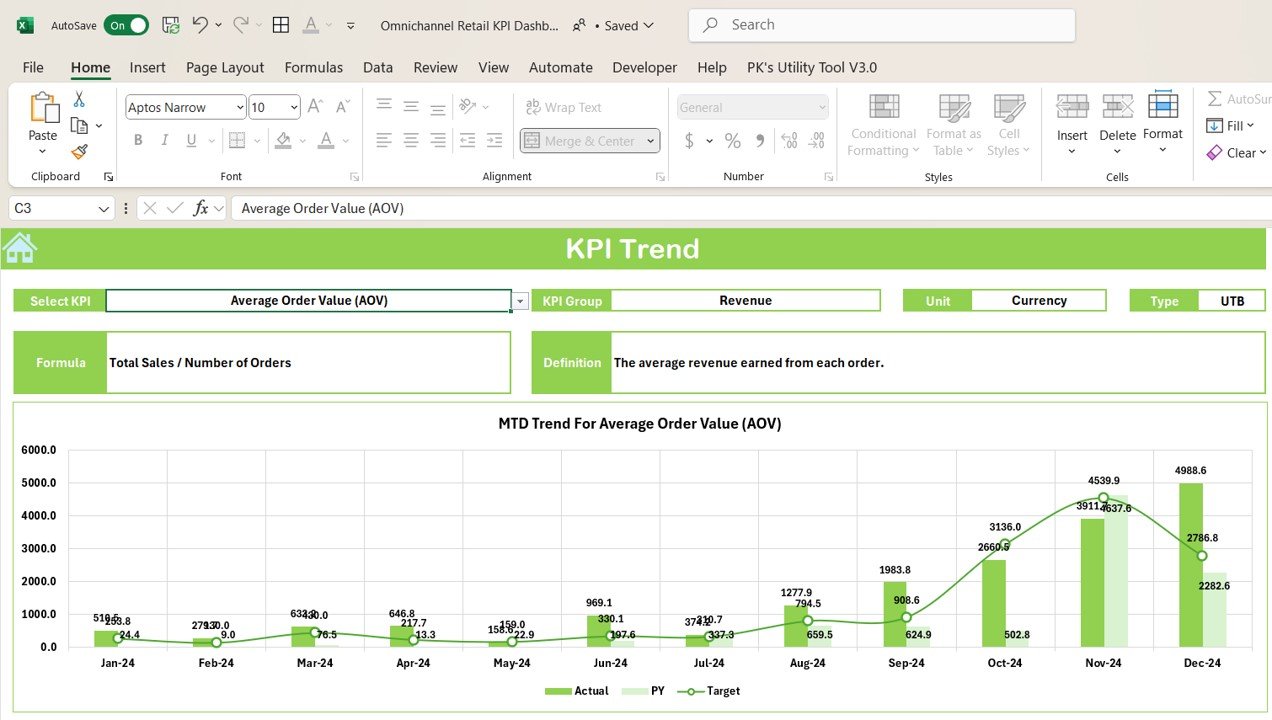
Task: Toggle the AutoSave switch off
Action: [127, 25]
